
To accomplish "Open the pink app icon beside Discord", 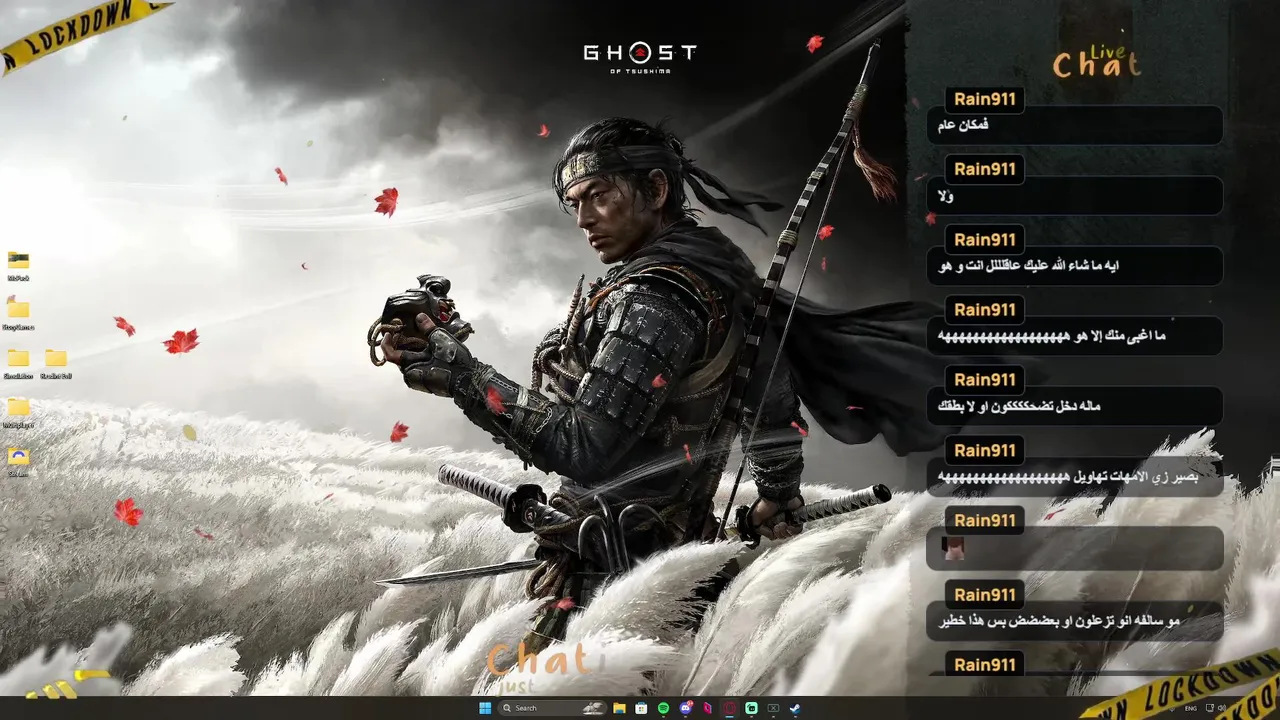I will coord(707,708).
